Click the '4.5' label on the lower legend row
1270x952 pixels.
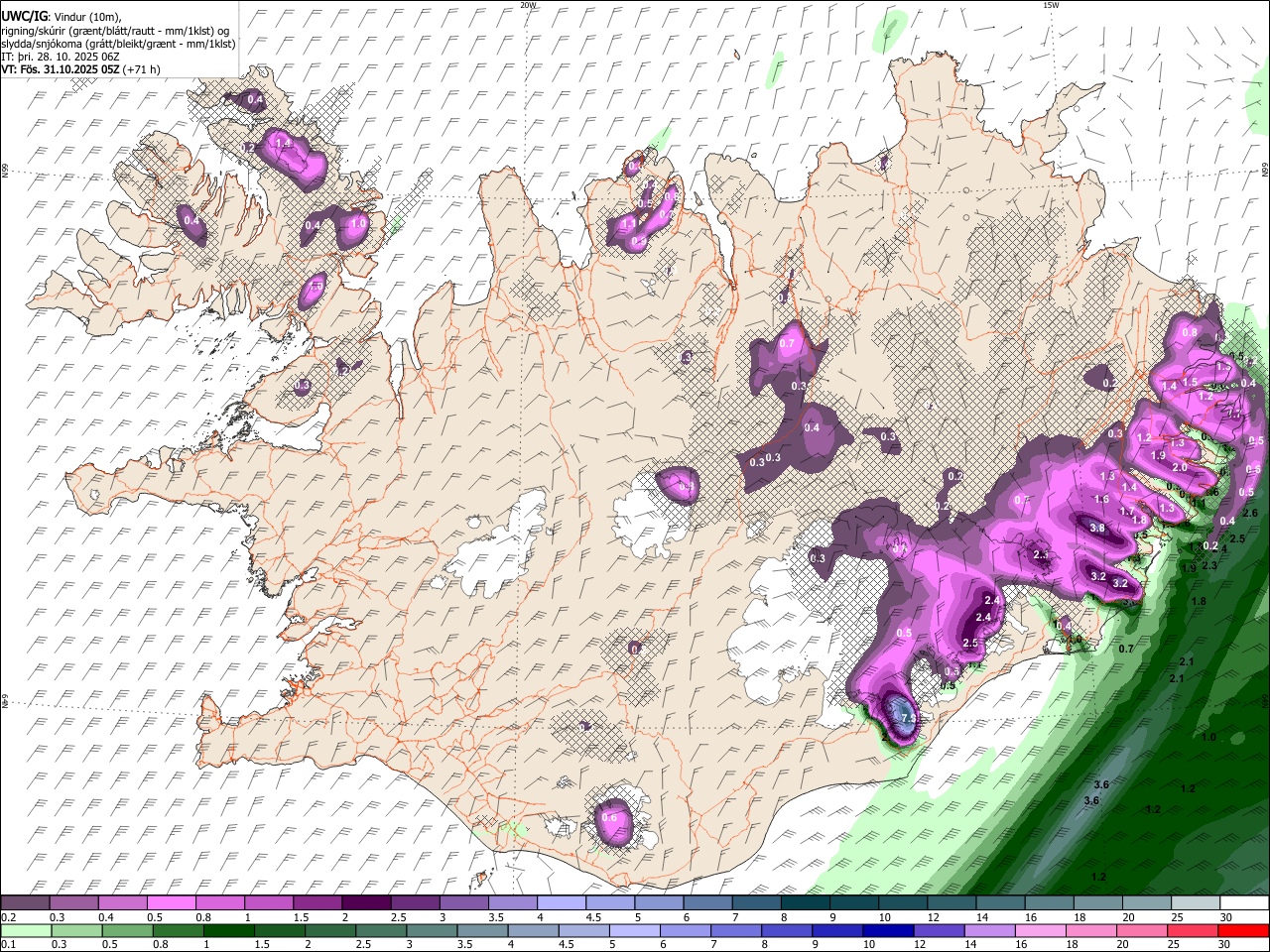pyautogui.click(x=565, y=944)
